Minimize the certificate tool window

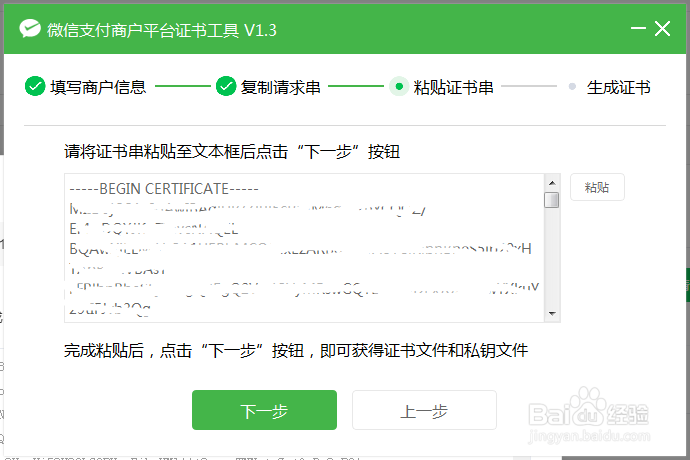click(x=638, y=29)
